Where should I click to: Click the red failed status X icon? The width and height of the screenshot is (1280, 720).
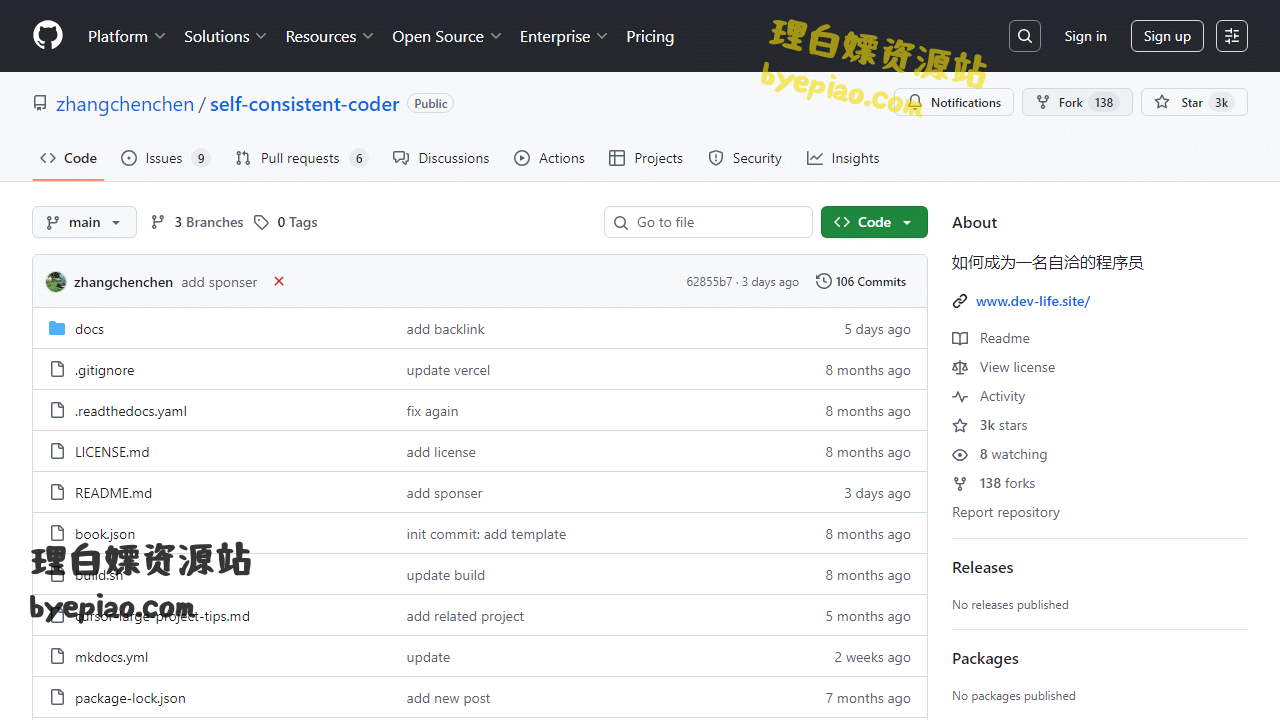(279, 282)
